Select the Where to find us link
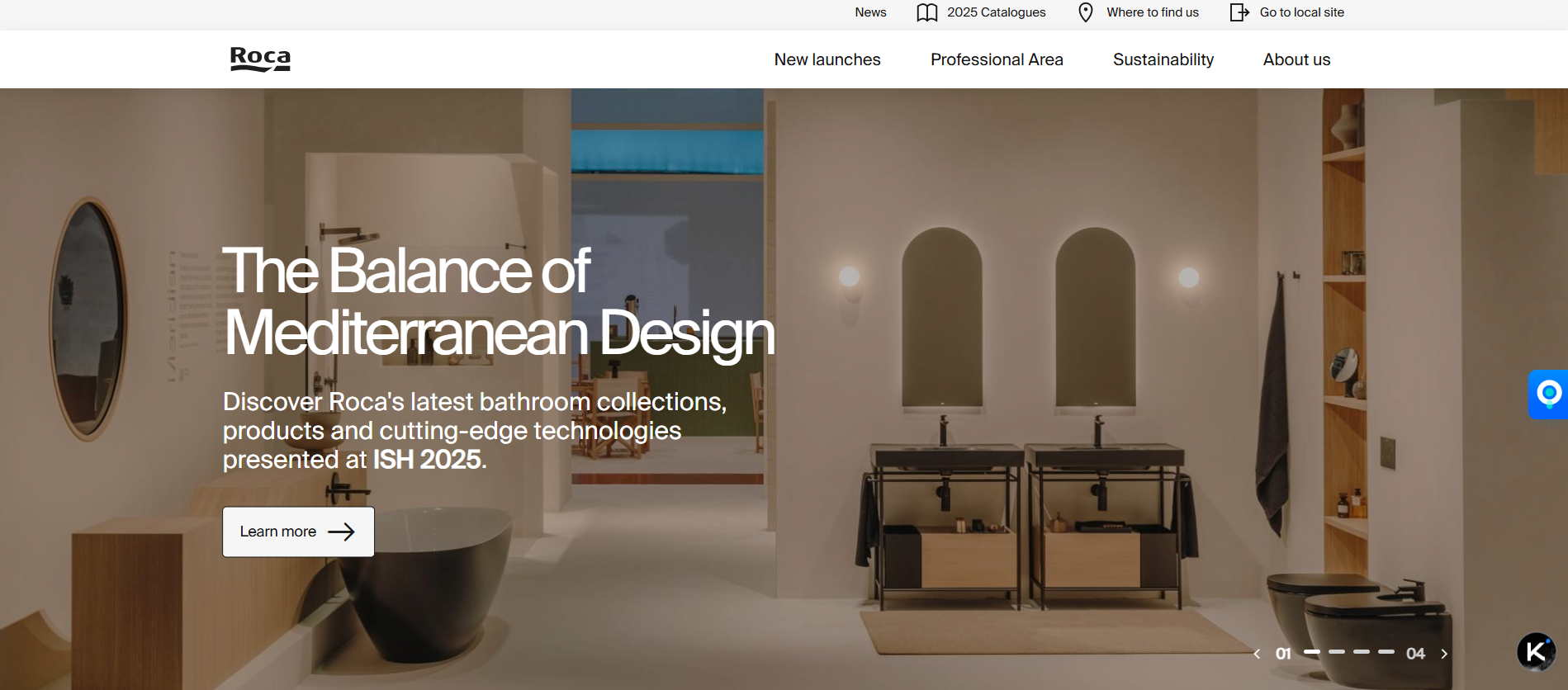1568x690 pixels. click(1152, 12)
